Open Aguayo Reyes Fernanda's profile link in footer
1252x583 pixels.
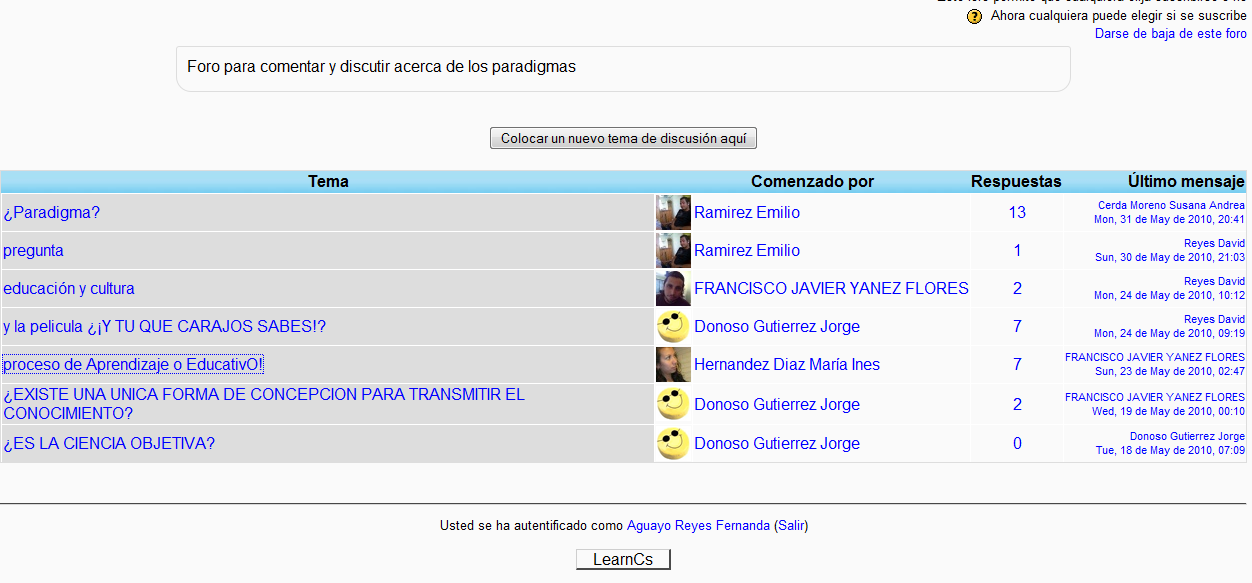698,526
